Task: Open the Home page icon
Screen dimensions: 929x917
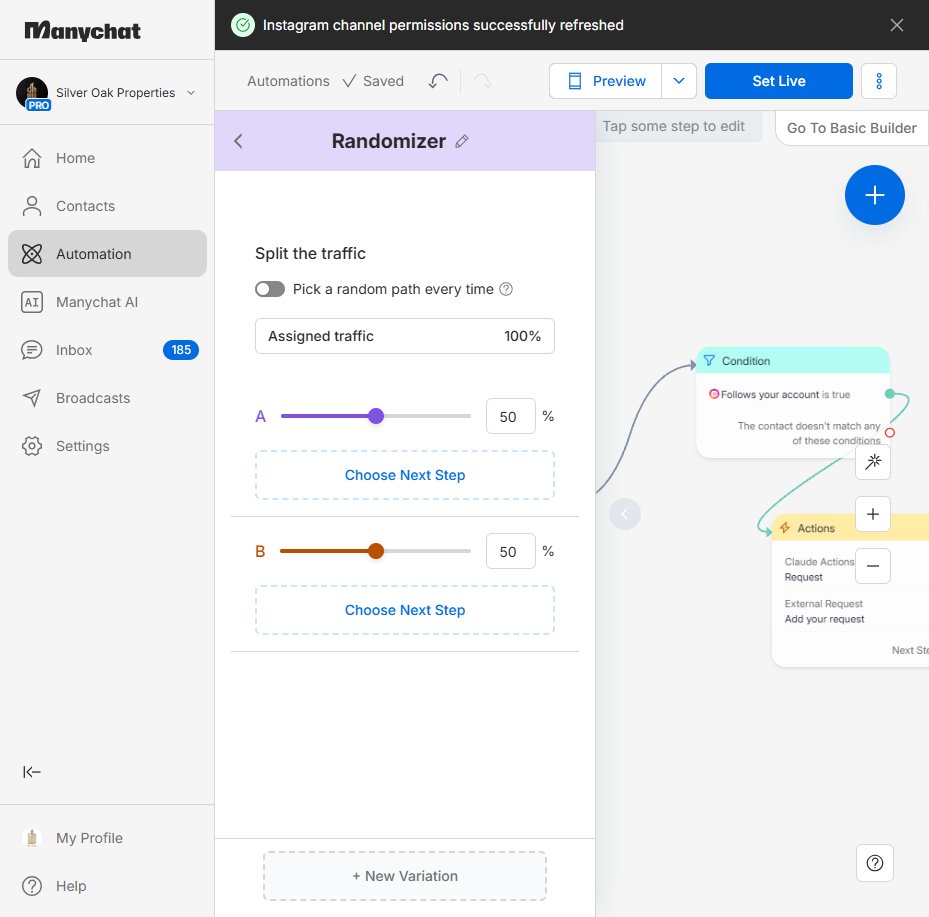Action: pos(32,158)
